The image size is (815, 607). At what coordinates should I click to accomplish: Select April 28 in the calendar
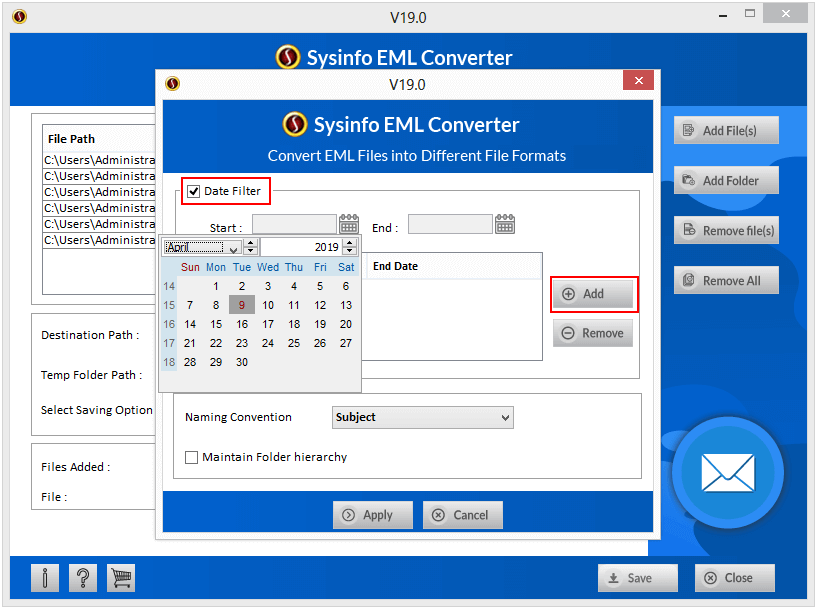(x=190, y=362)
